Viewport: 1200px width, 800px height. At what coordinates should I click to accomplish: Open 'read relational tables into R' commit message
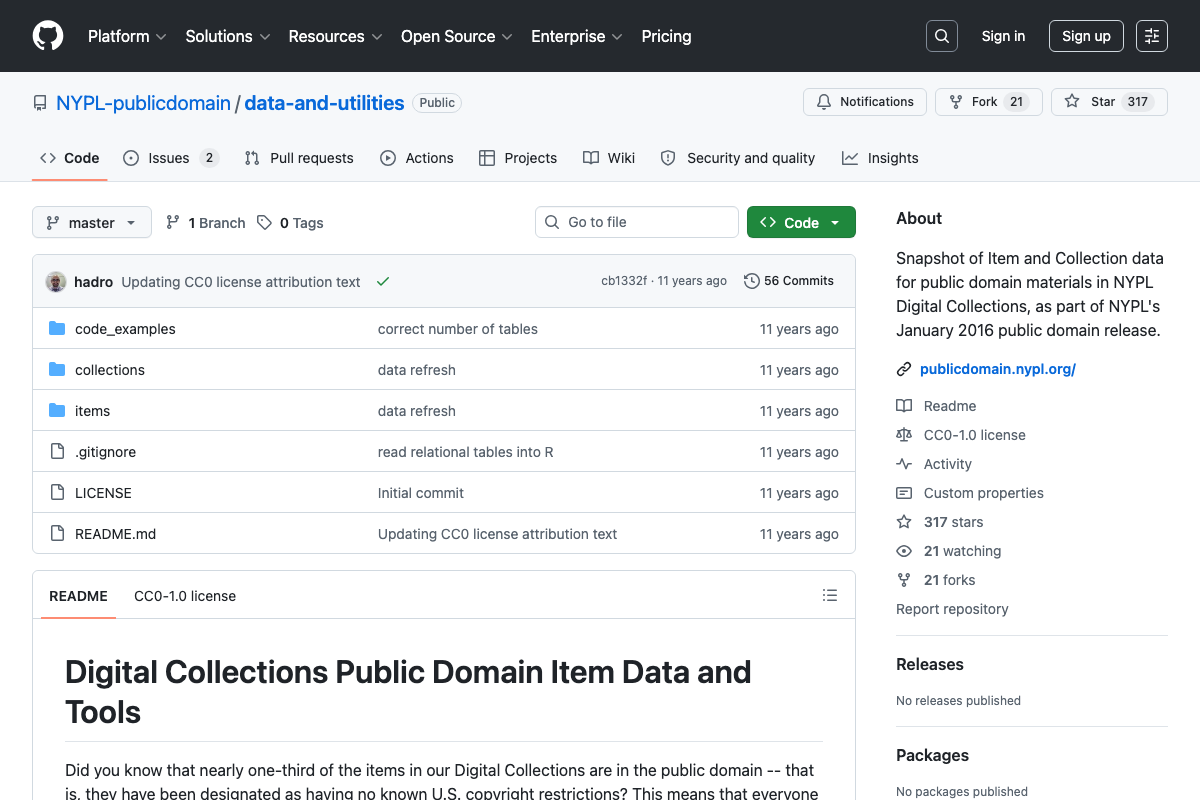pyautogui.click(x=466, y=452)
